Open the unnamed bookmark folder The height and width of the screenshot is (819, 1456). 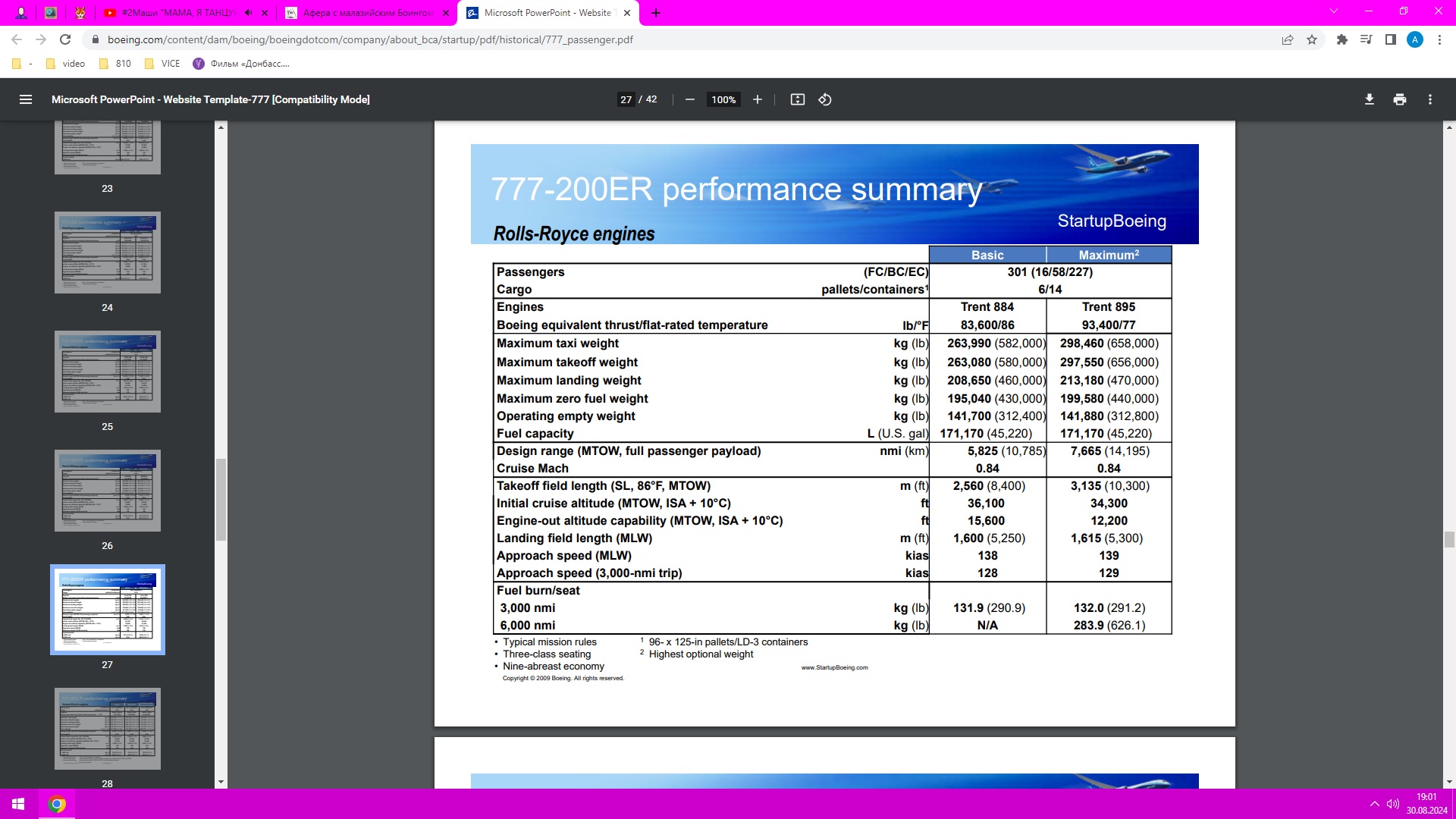pyautogui.click(x=21, y=64)
